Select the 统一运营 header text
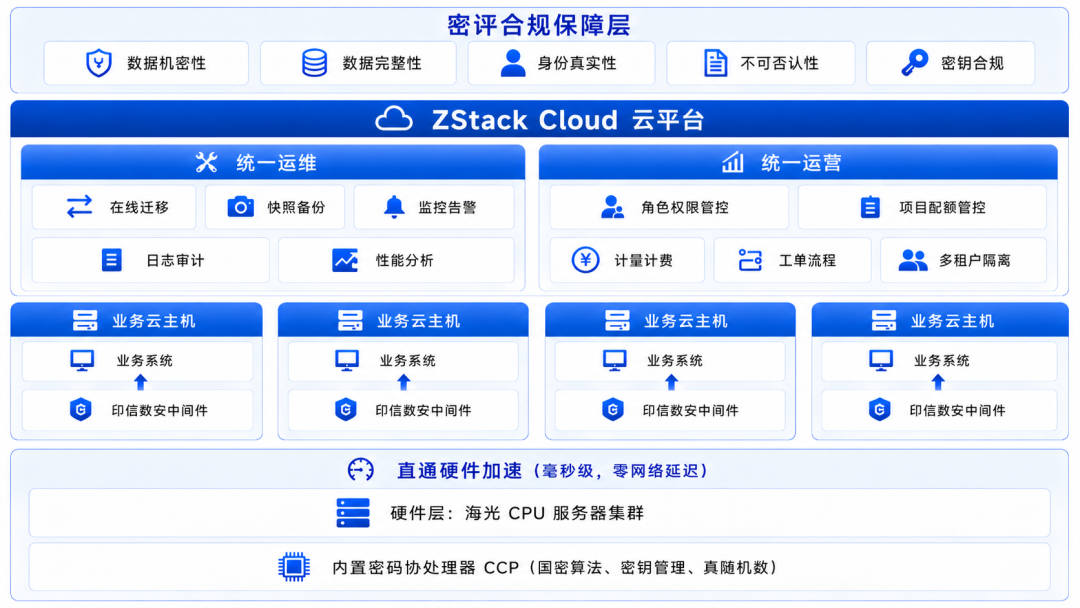The image size is (1080, 608). (x=801, y=163)
